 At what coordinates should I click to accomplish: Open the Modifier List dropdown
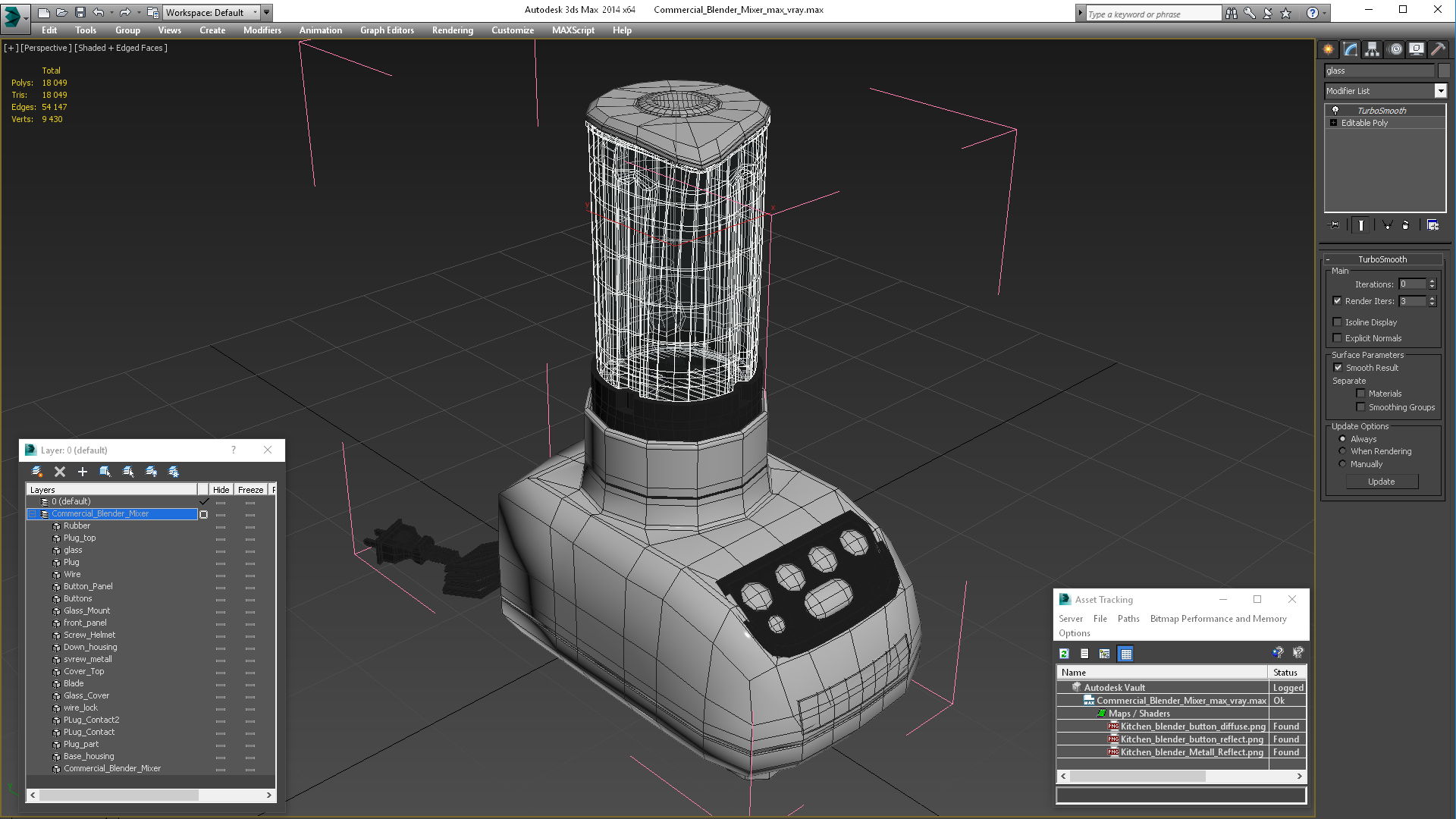1441,91
